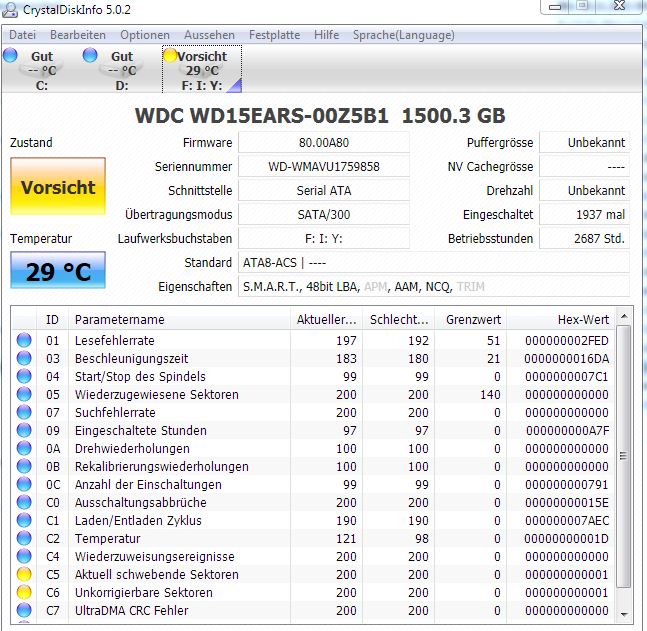Open the Aussehen menu
This screenshot has width=647, height=631.
click(209, 35)
